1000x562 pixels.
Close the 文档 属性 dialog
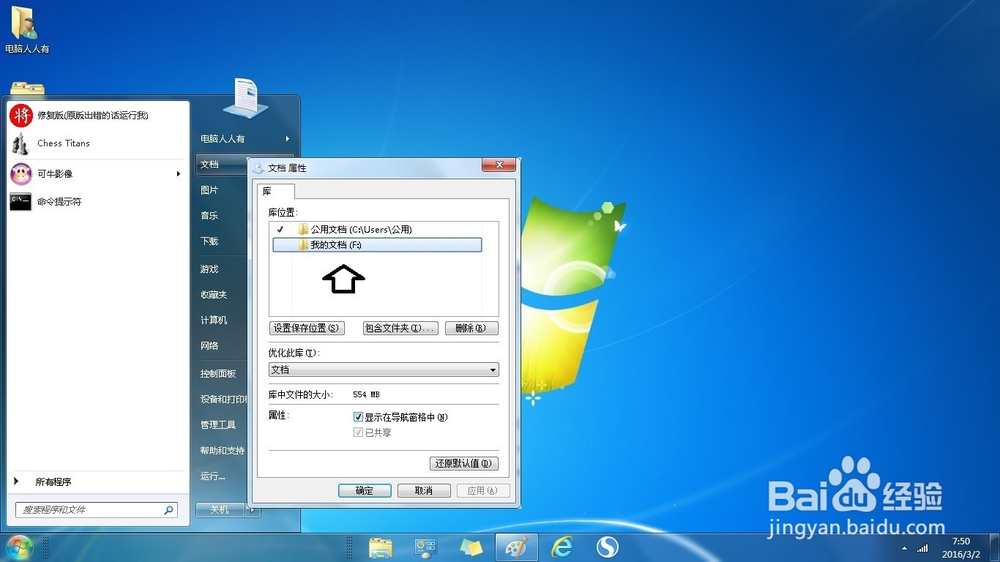tap(499, 165)
